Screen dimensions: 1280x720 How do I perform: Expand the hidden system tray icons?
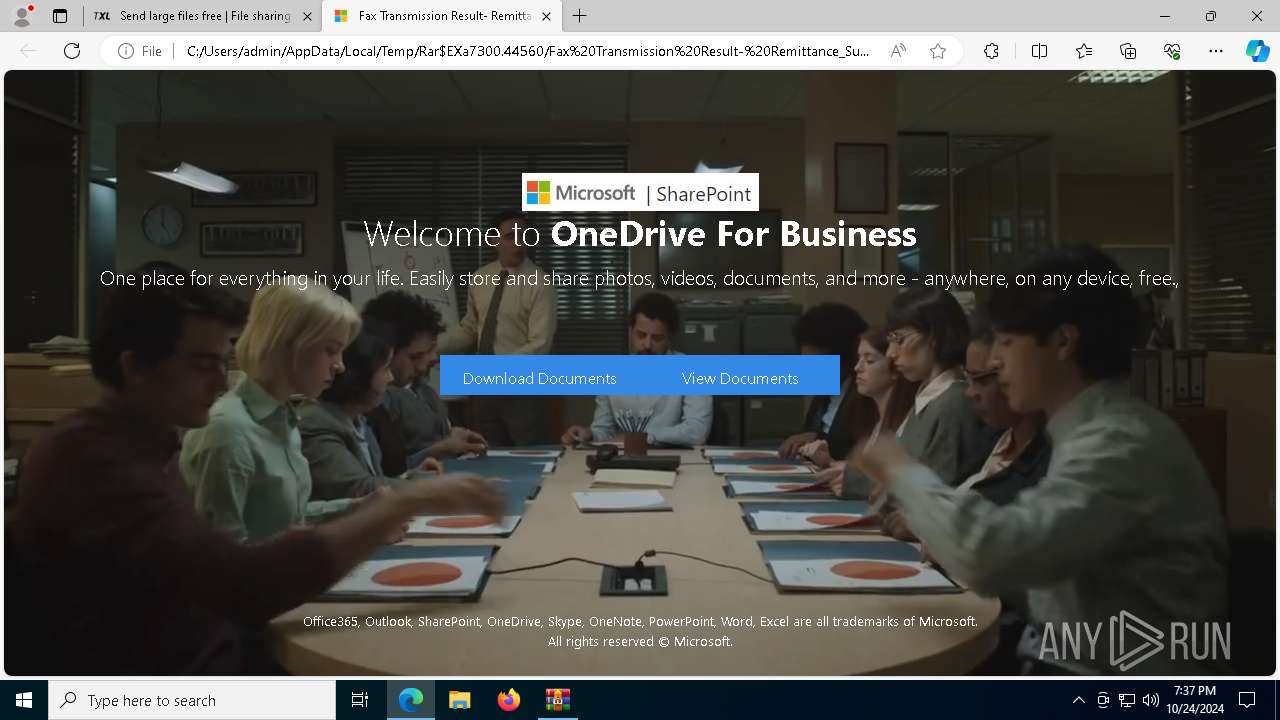click(1078, 700)
